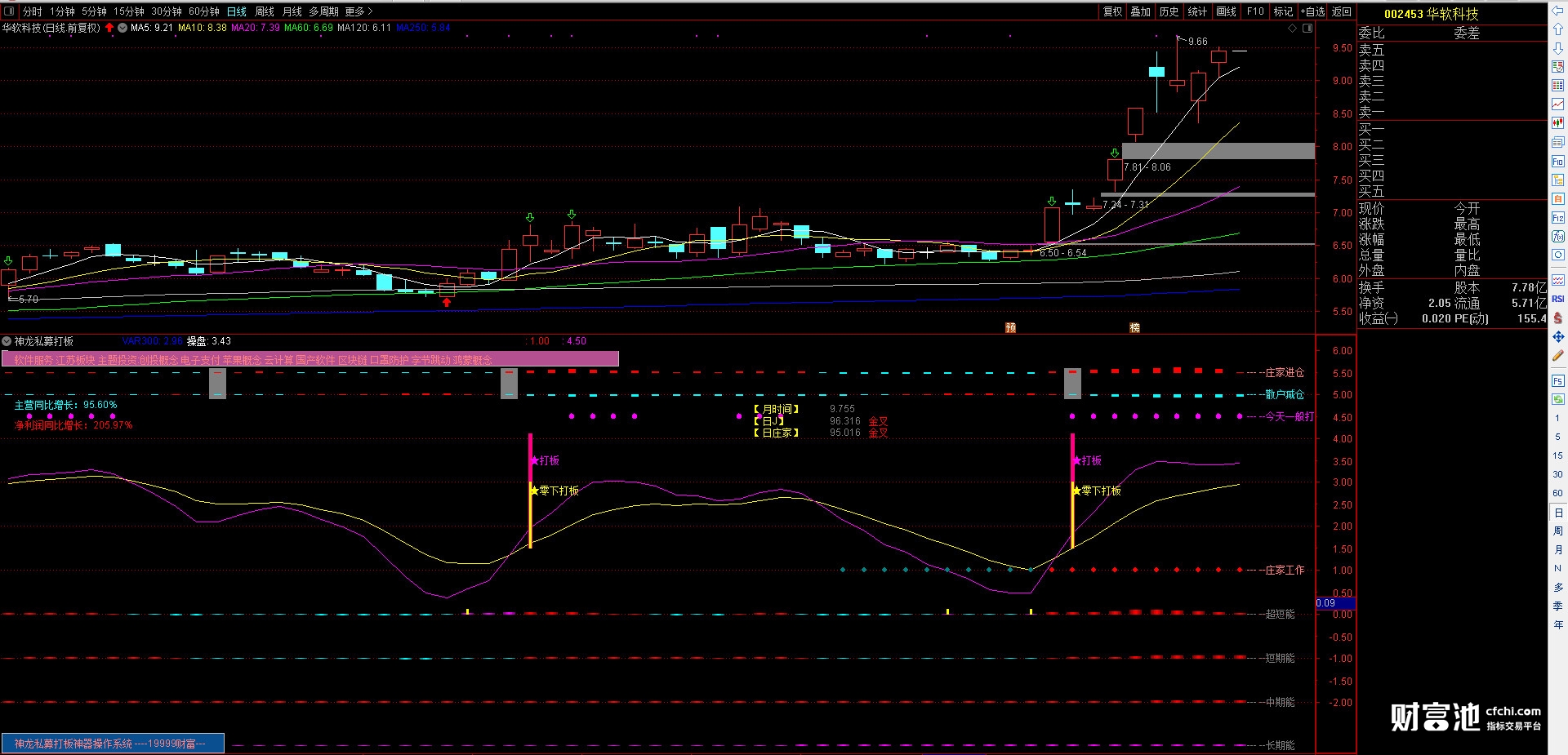Screen dimensions: 1568x755
Task: Open the 统计 statistics button
Action: 1197,11
